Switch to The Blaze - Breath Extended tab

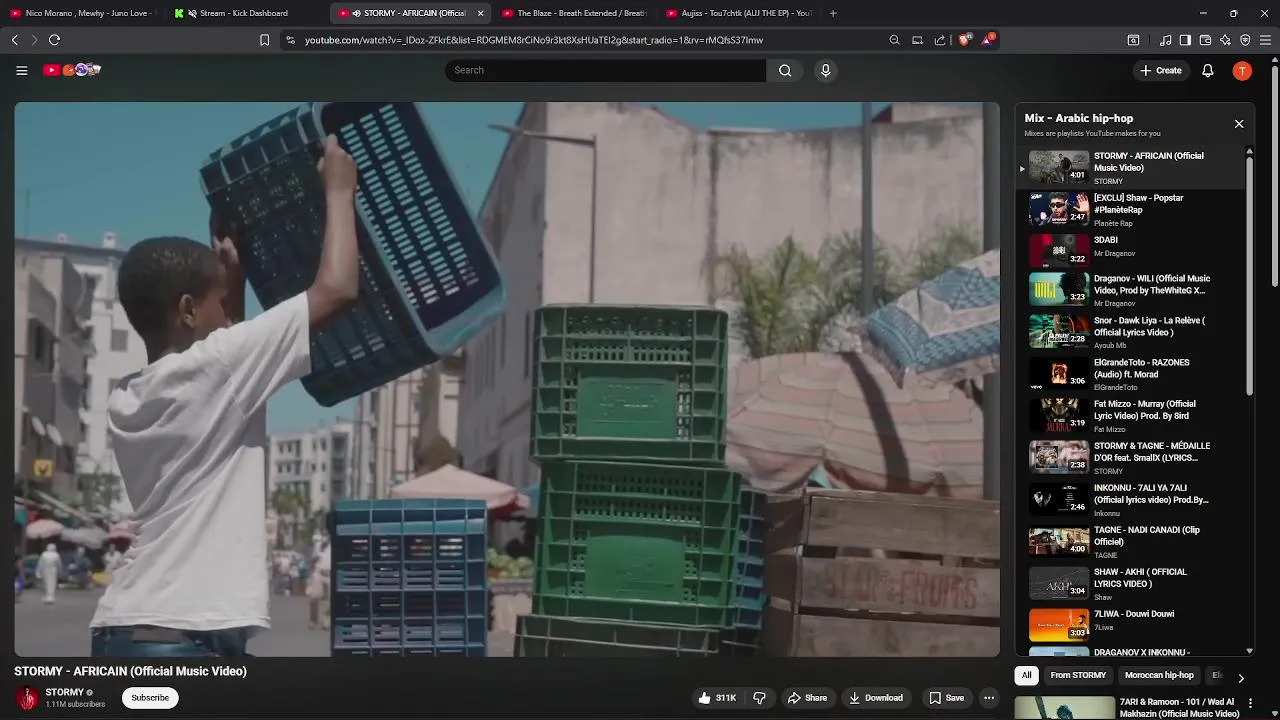pyautogui.click(x=575, y=13)
